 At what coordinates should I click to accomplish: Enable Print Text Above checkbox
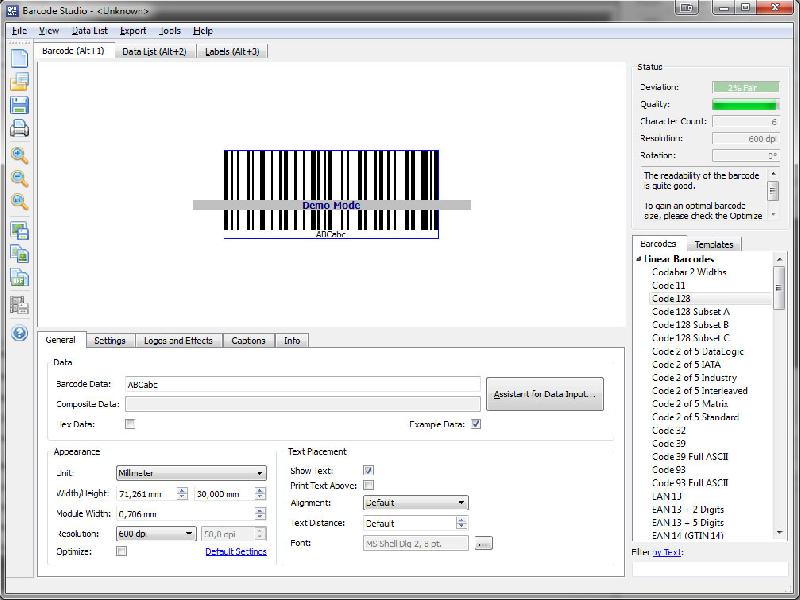(368, 485)
